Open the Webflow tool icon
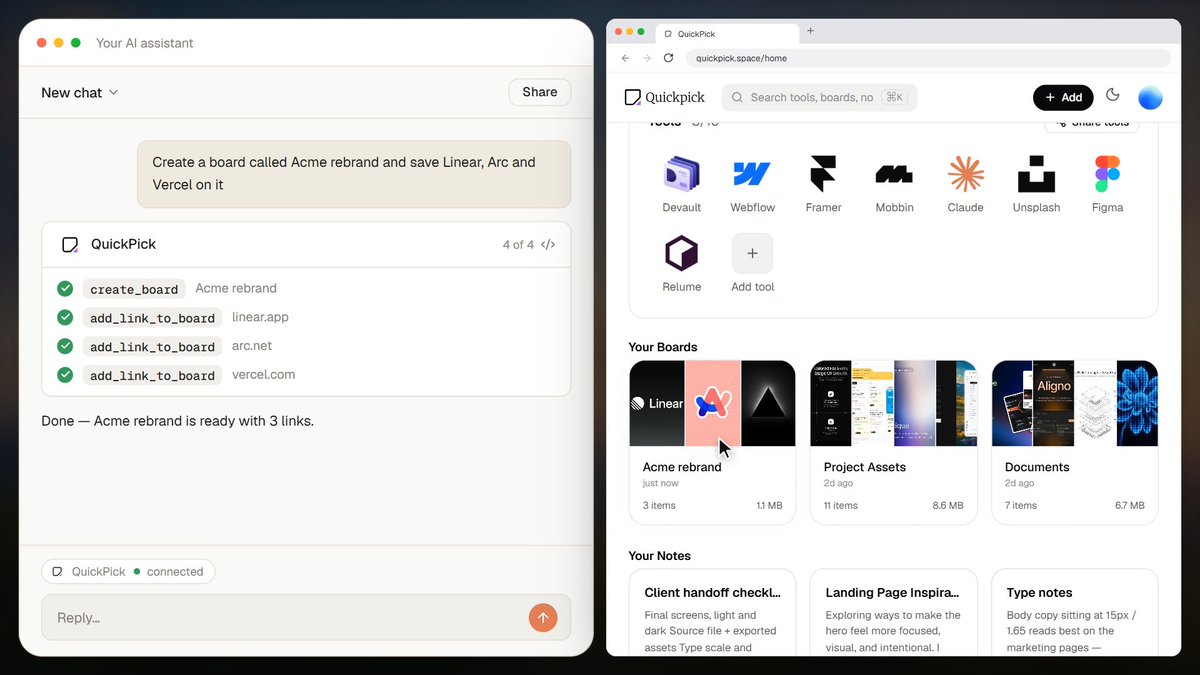 point(753,174)
